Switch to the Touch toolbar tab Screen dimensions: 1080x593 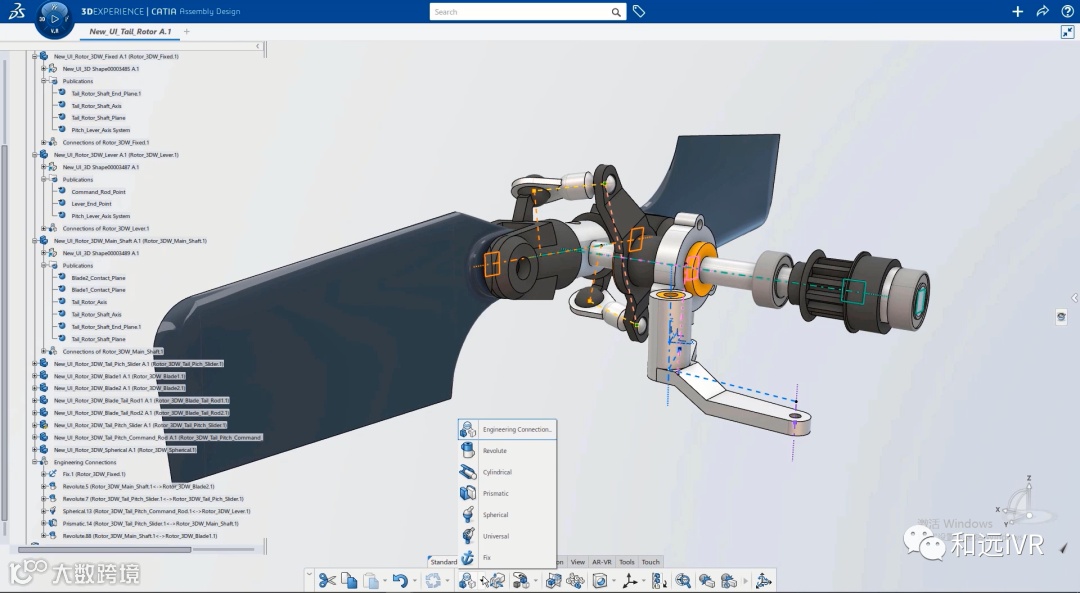pyautogui.click(x=651, y=562)
